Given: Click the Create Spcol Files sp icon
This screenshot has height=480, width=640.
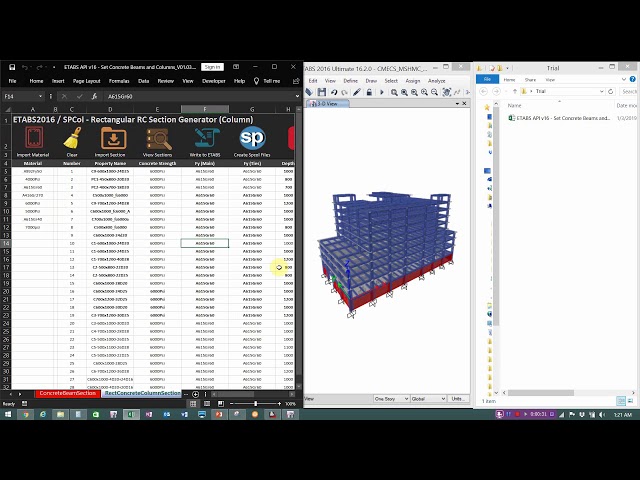Looking at the screenshot, I should 252,138.
